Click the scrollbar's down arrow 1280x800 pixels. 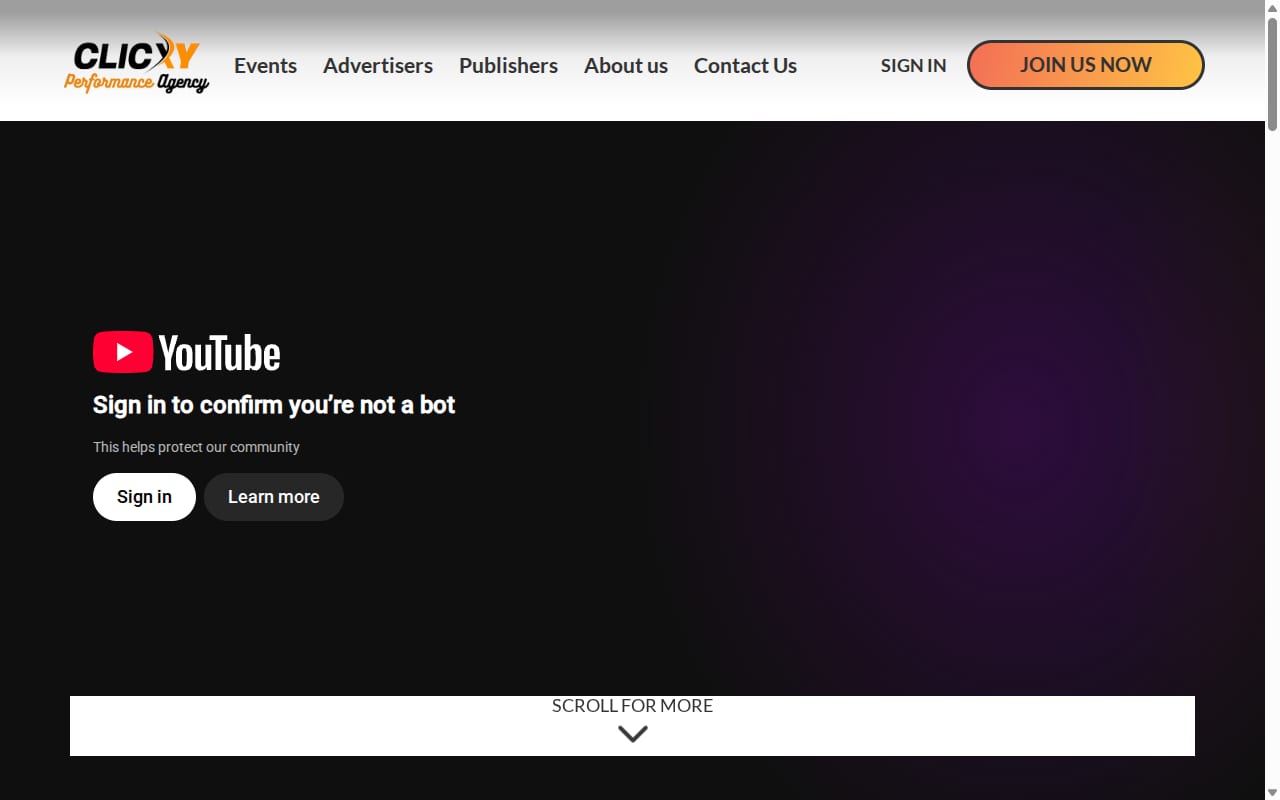click(1272, 792)
